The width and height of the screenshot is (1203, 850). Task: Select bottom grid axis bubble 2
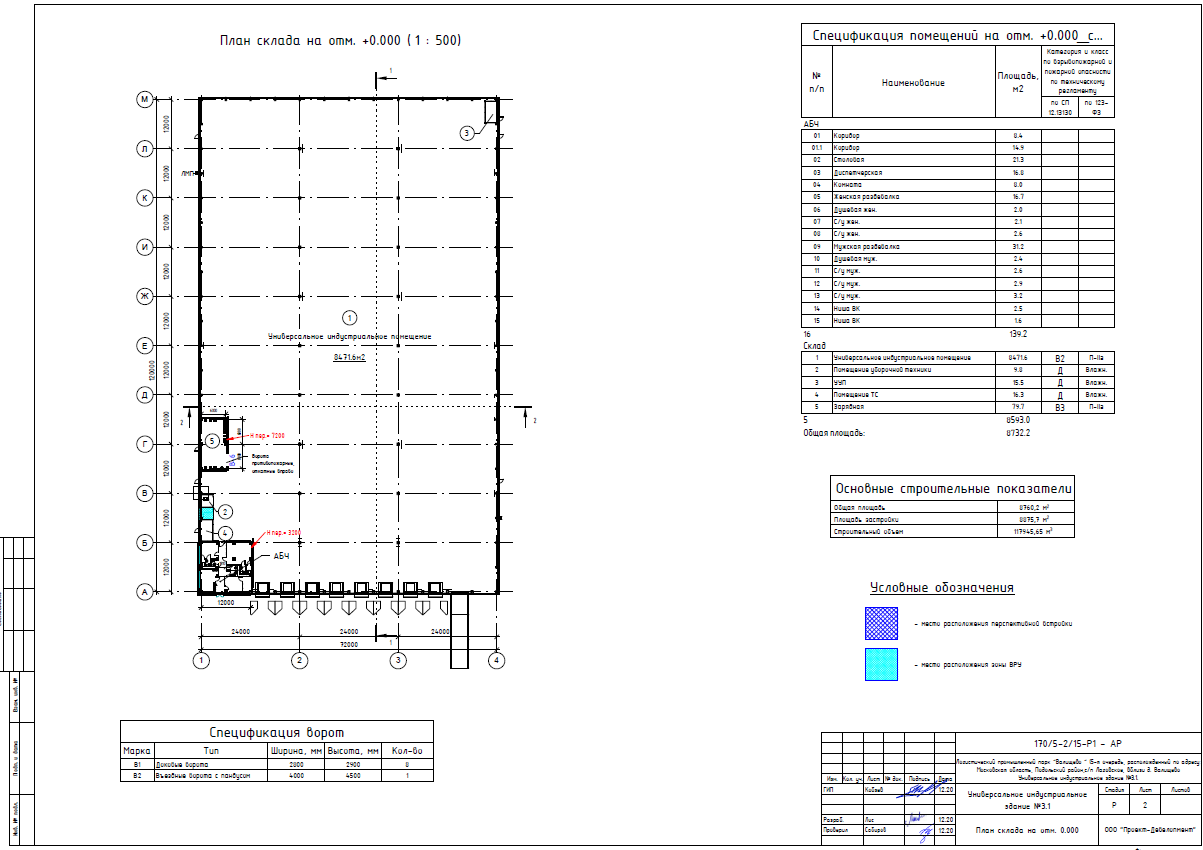(299, 660)
